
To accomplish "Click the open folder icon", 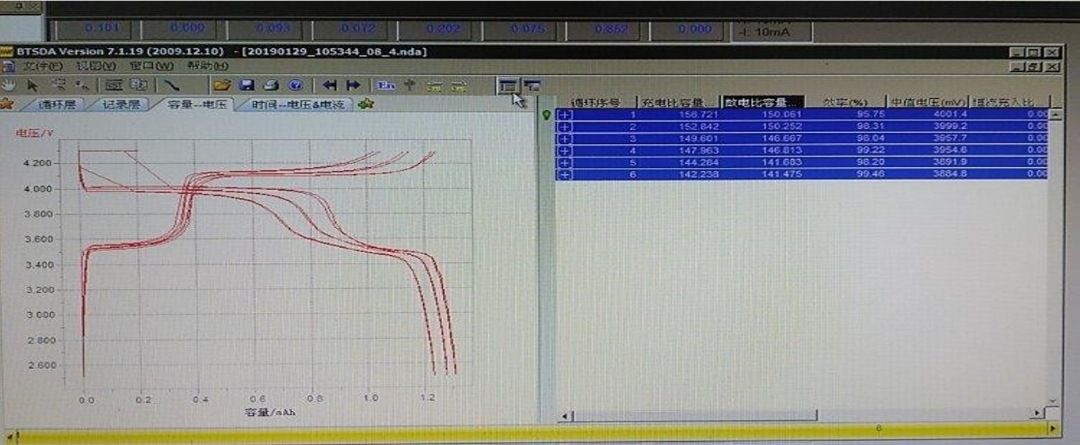I will 222,86.
